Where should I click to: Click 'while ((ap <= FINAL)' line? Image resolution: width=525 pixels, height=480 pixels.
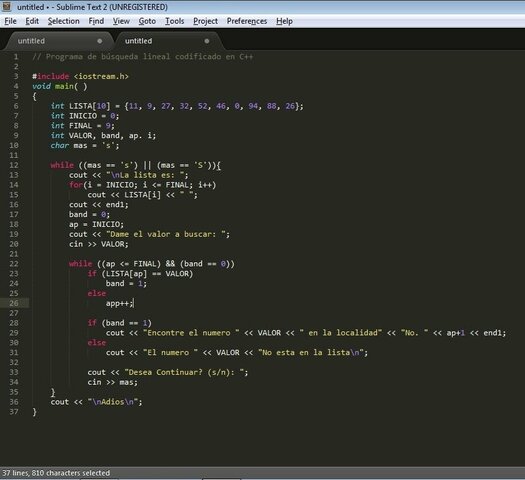pyautogui.click(x=152, y=264)
